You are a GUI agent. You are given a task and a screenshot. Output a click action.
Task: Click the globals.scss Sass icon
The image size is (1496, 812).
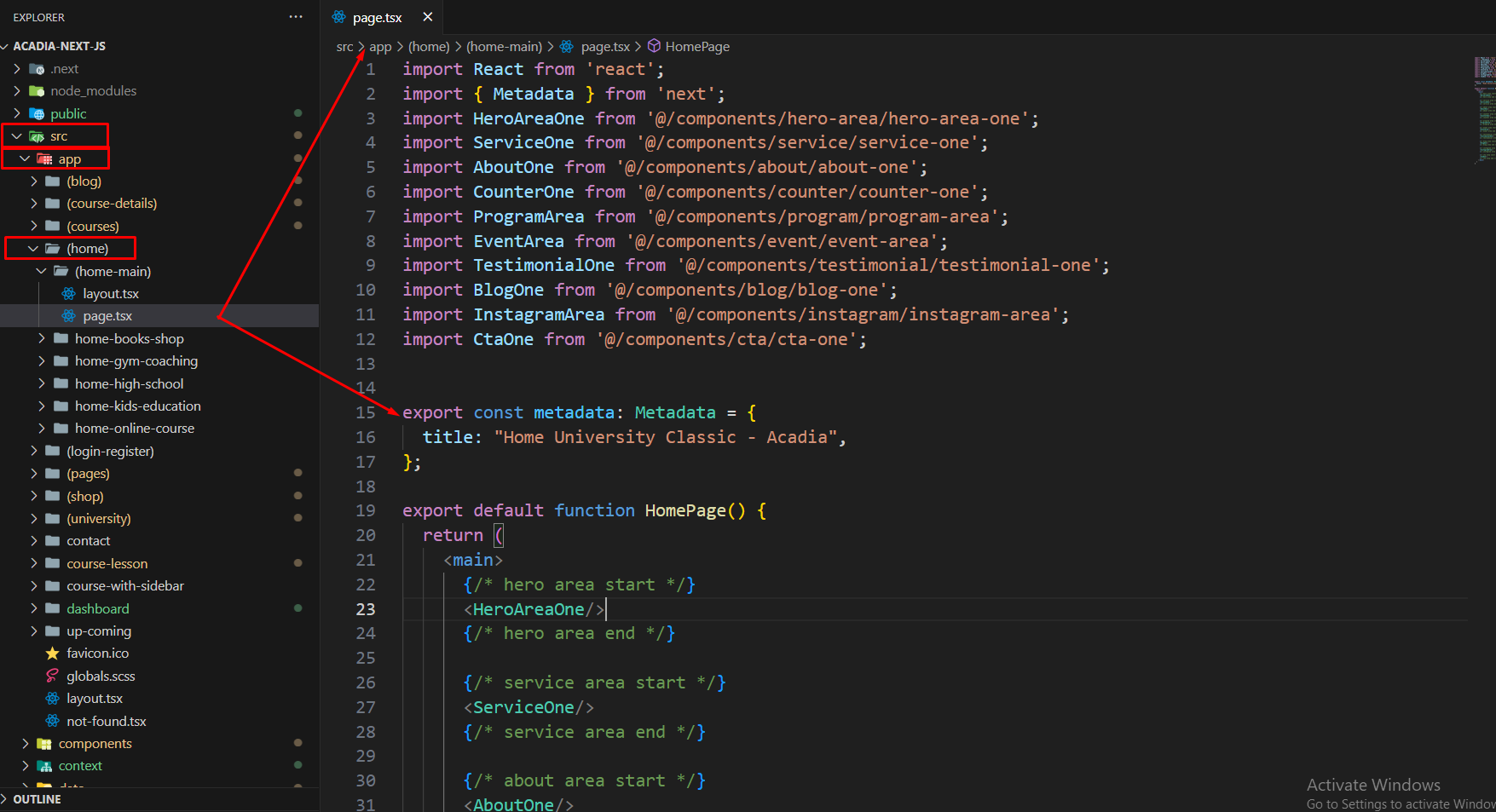tap(53, 676)
